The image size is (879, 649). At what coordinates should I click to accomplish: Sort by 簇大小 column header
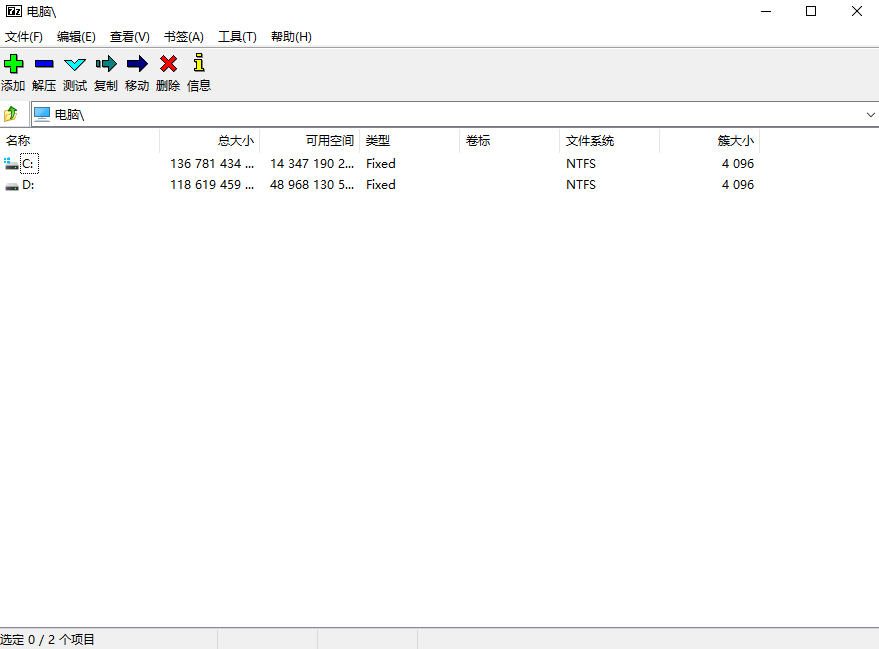click(710, 141)
